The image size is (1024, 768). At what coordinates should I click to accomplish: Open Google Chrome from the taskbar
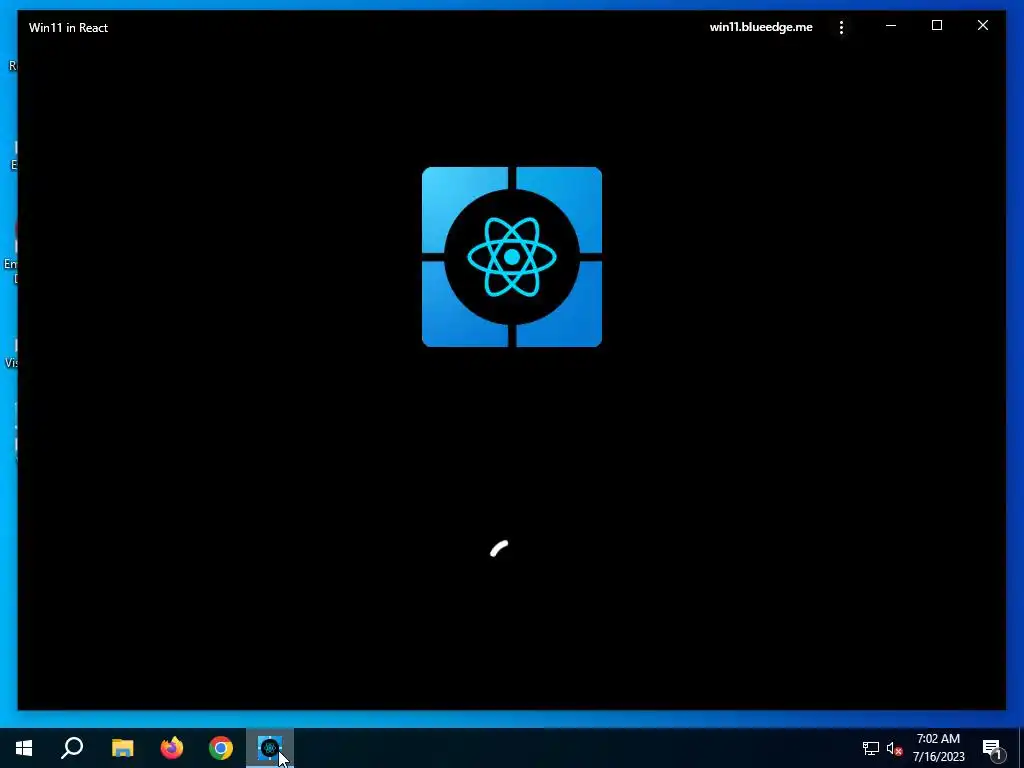coord(221,748)
